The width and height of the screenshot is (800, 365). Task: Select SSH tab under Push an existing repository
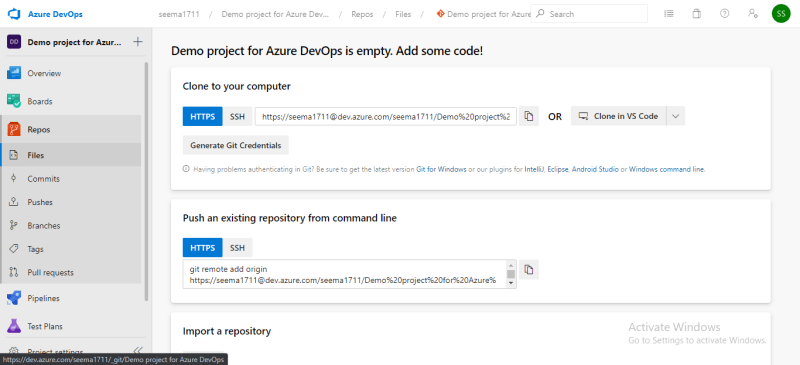point(237,248)
